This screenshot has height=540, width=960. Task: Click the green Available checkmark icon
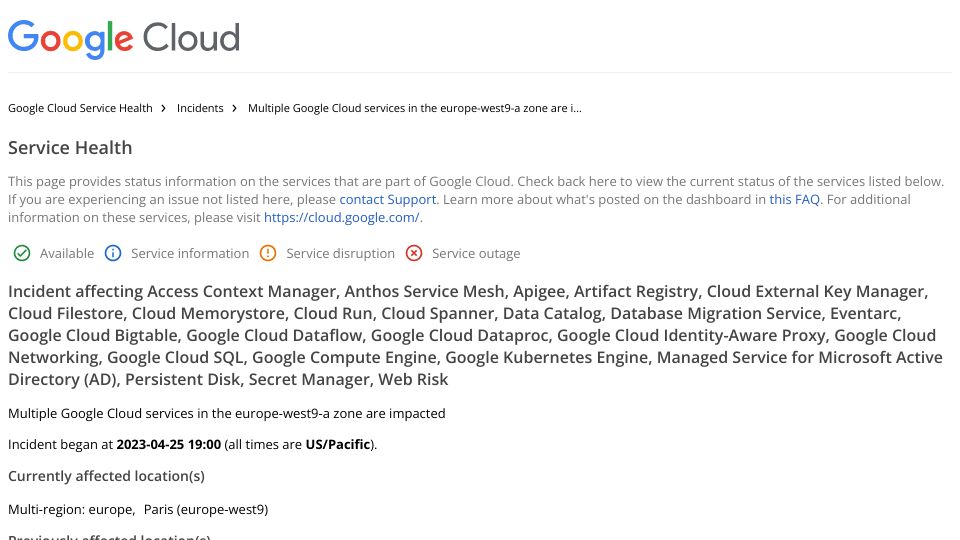click(22, 253)
